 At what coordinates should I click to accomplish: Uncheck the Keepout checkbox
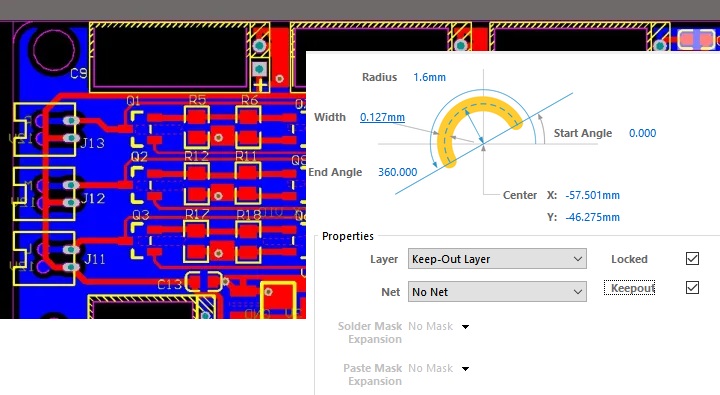[x=692, y=288]
